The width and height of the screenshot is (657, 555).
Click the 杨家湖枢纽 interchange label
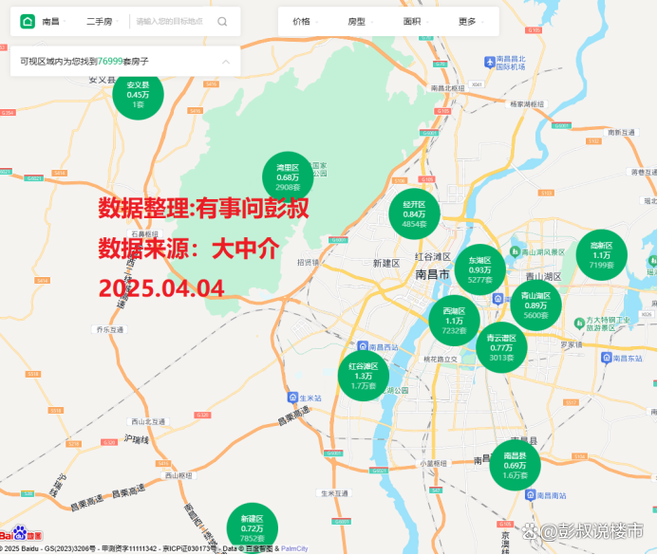click(527, 104)
